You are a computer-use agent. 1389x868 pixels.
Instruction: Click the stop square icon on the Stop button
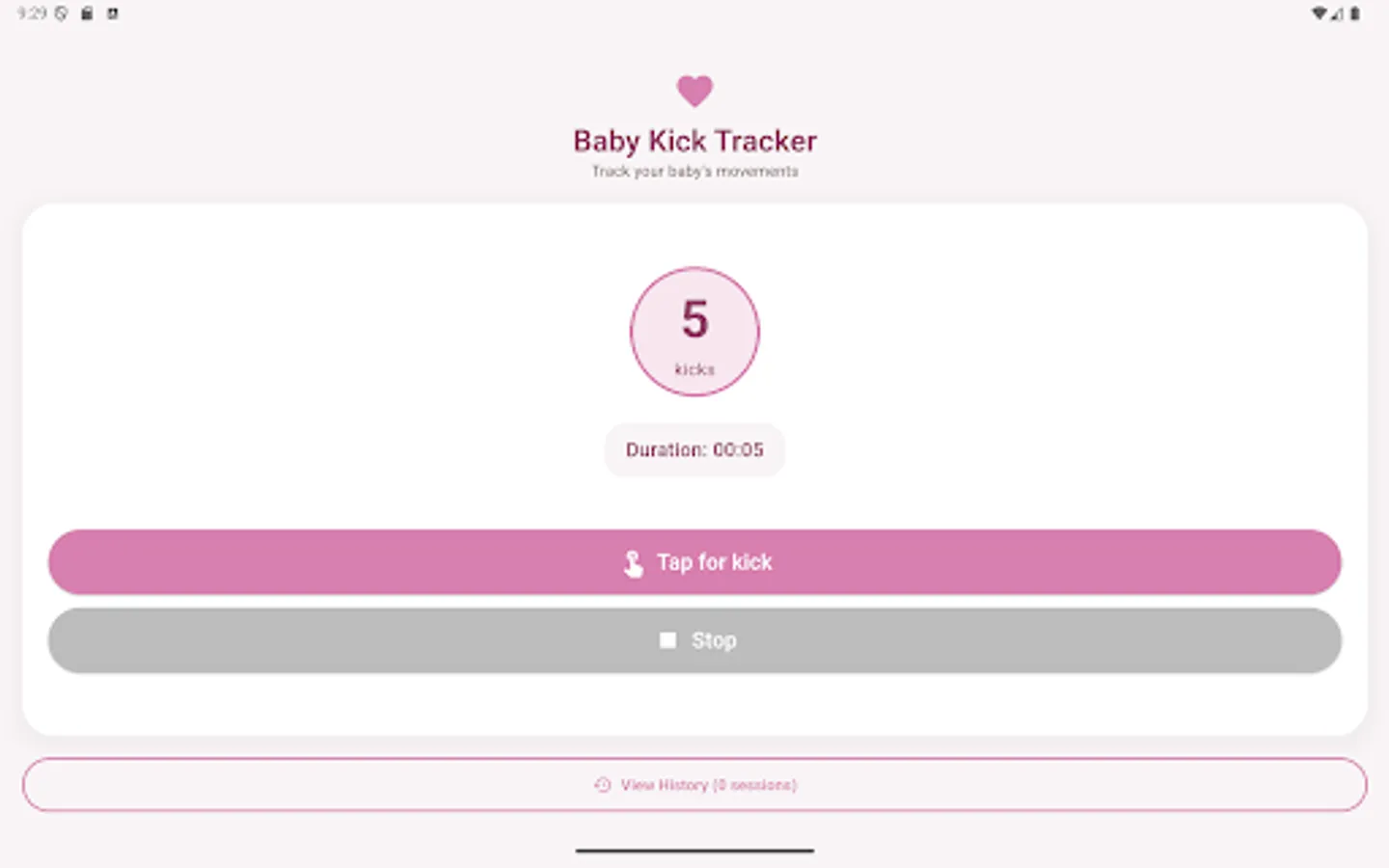pyautogui.click(x=668, y=639)
